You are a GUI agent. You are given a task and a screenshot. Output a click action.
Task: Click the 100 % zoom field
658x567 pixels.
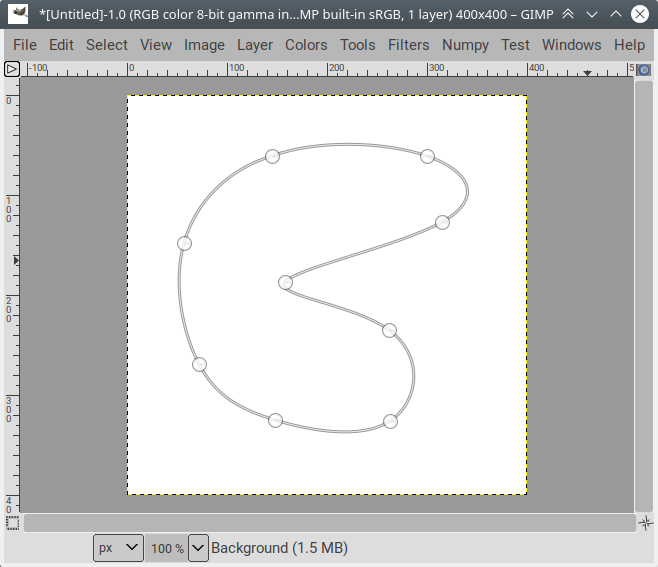pyautogui.click(x=167, y=548)
